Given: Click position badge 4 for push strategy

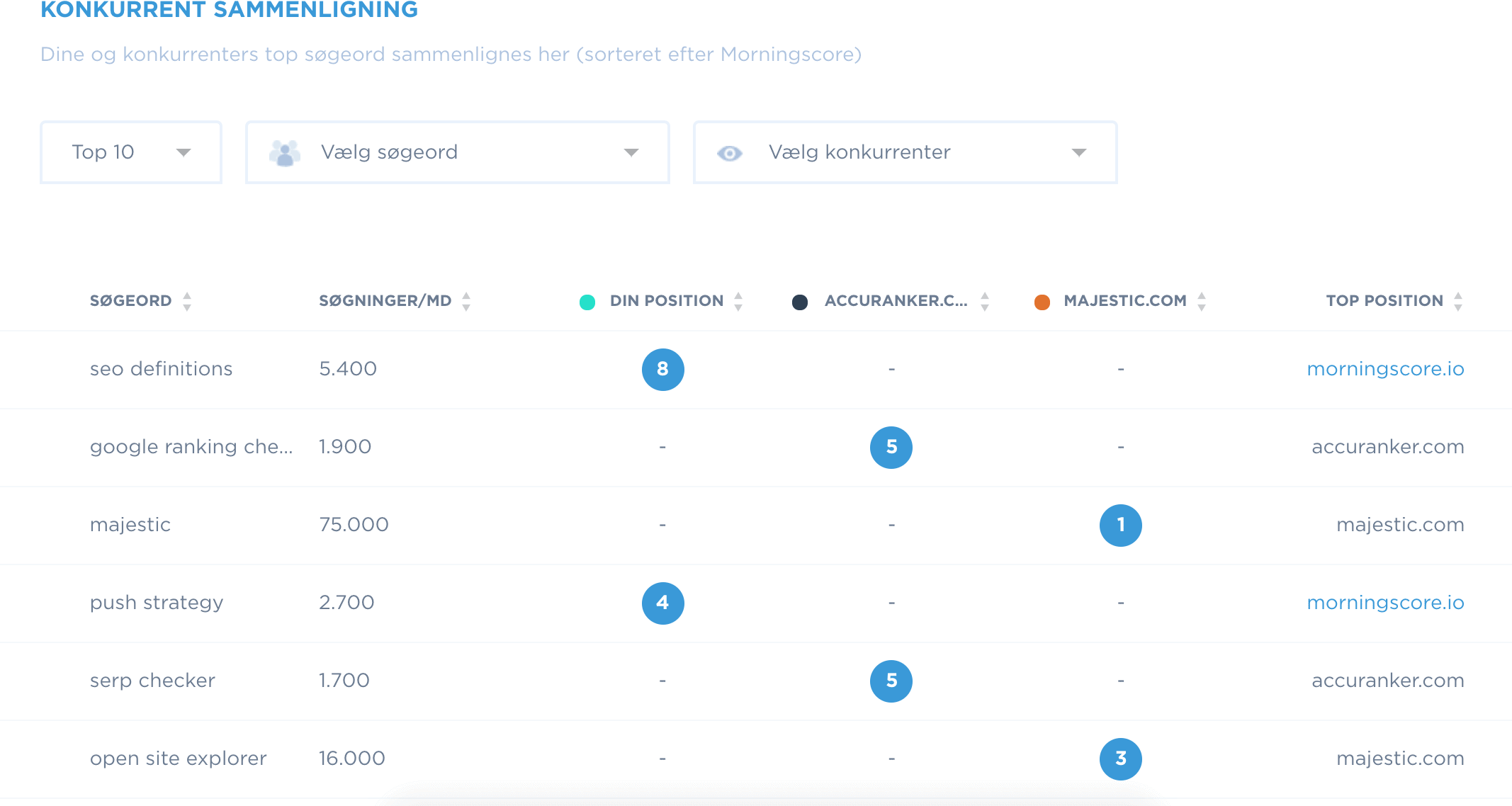Looking at the screenshot, I should 663,603.
